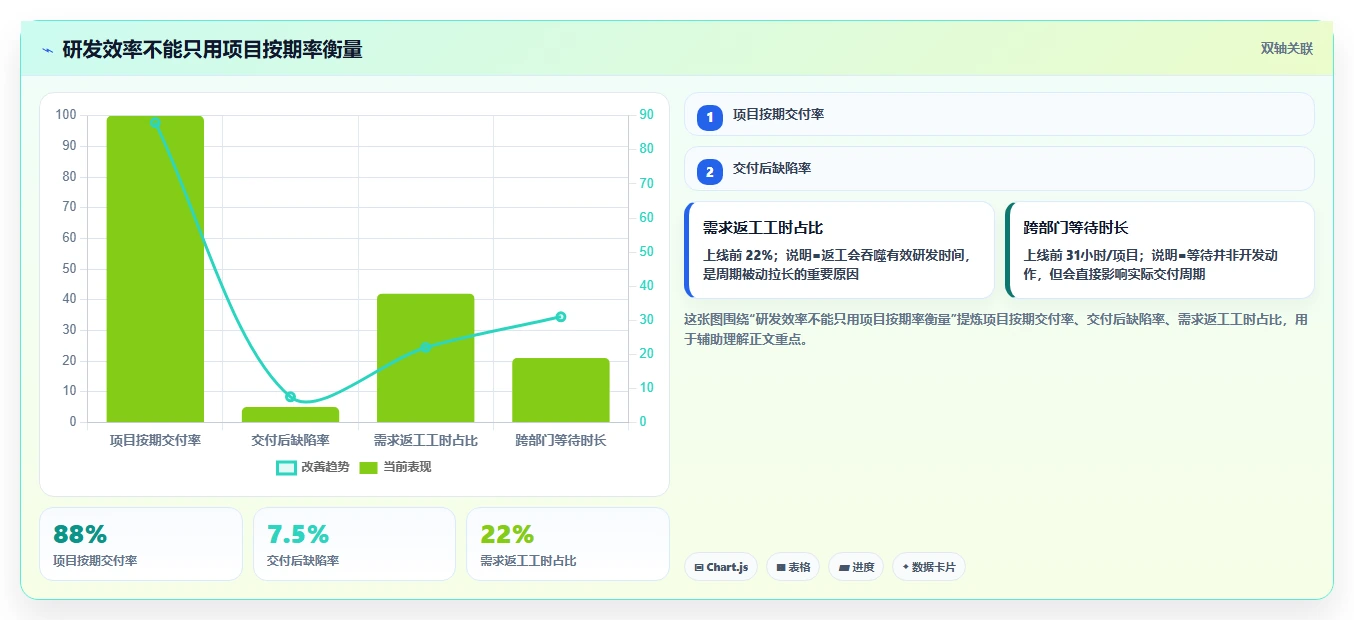This screenshot has height=620, width=1354.
Task: Click the Chart.js tag icon
Action: tap(699, 567)
